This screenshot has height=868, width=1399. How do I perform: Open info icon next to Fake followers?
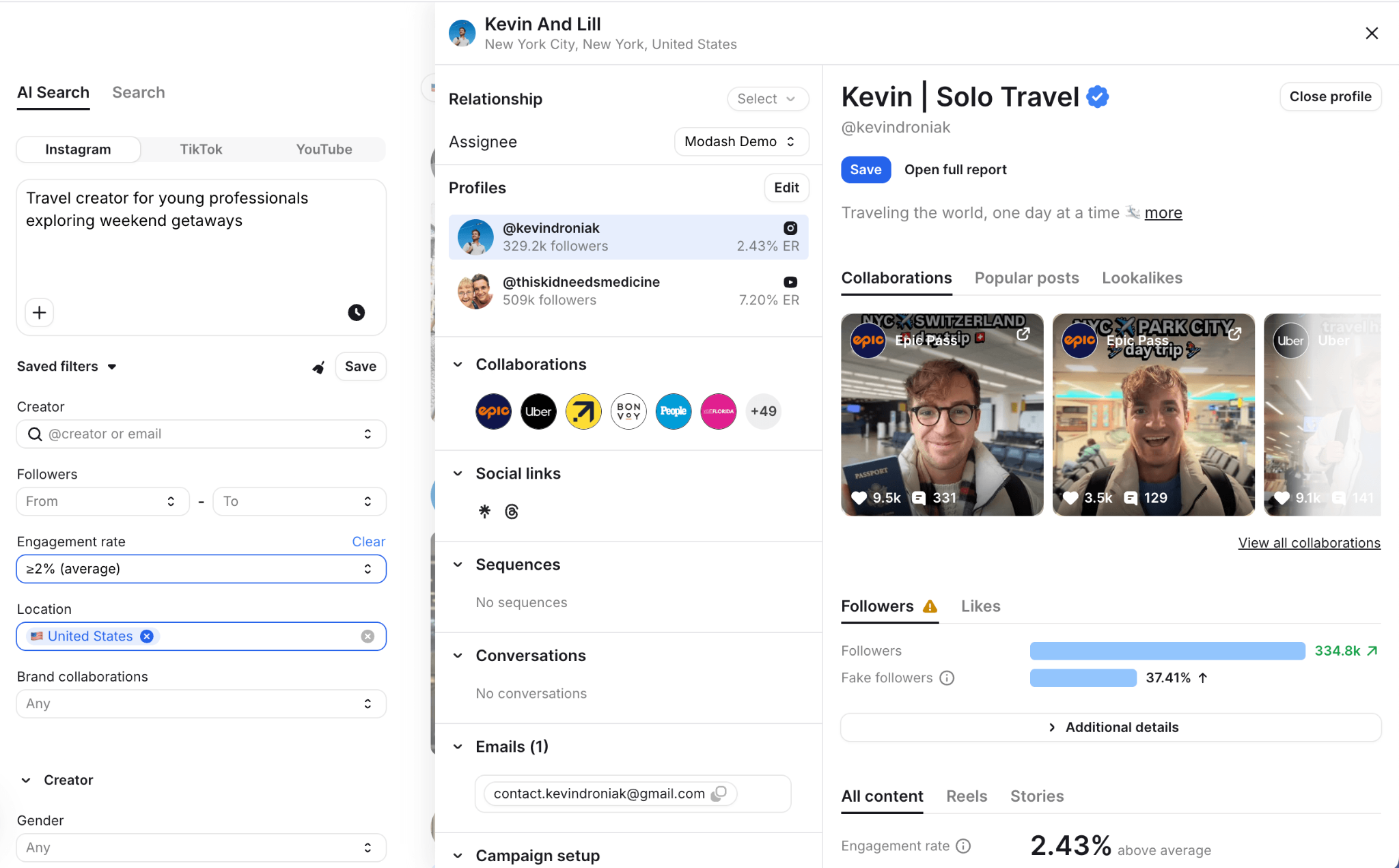[x=947, y=678]
